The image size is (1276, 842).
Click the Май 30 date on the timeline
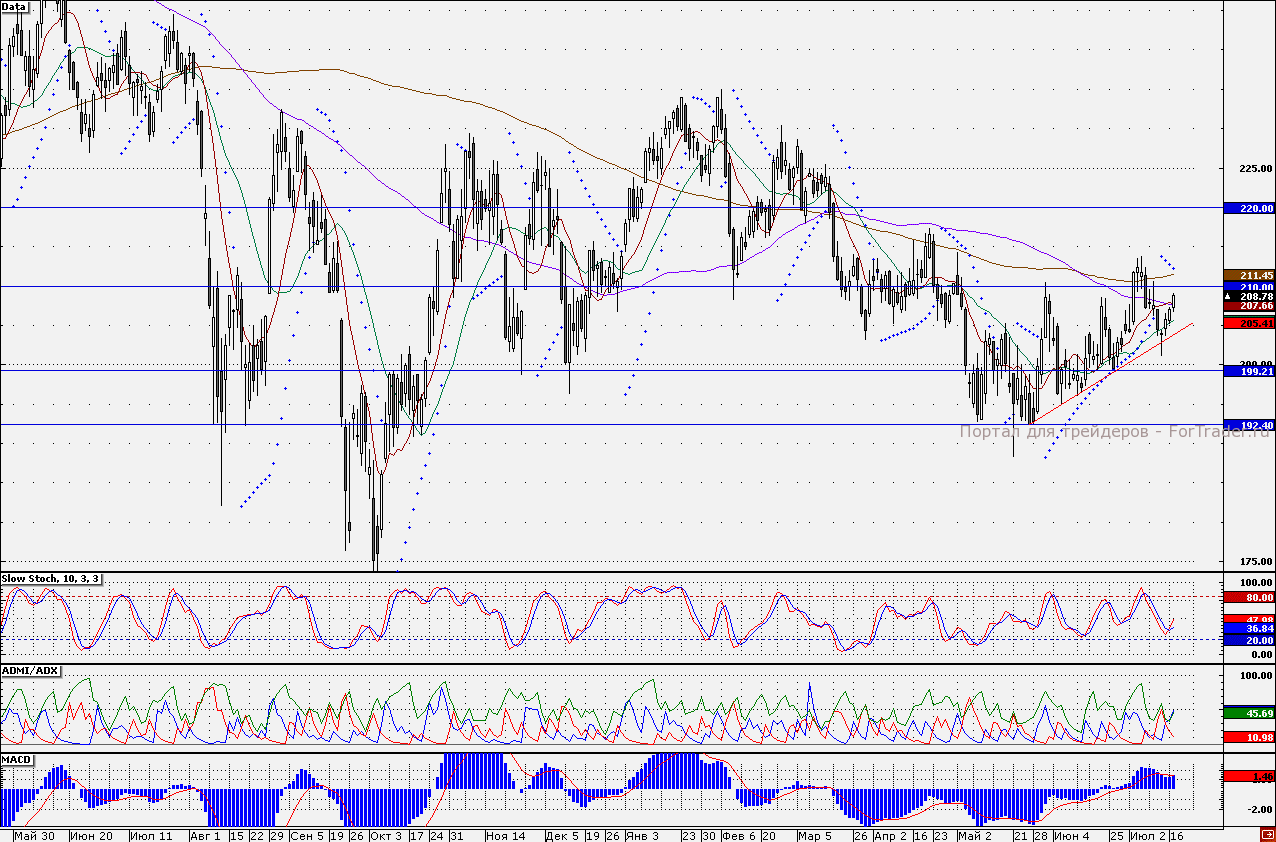35,834
